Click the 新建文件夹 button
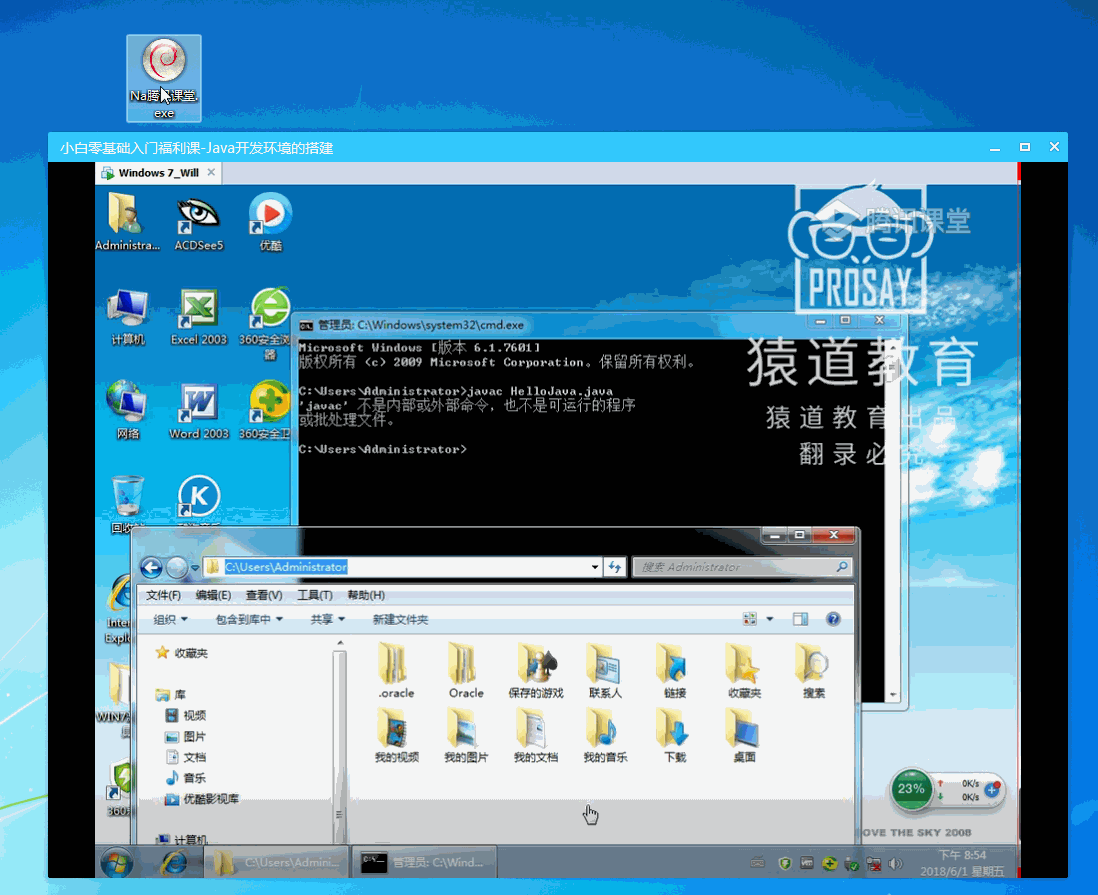 pos(401,620)
